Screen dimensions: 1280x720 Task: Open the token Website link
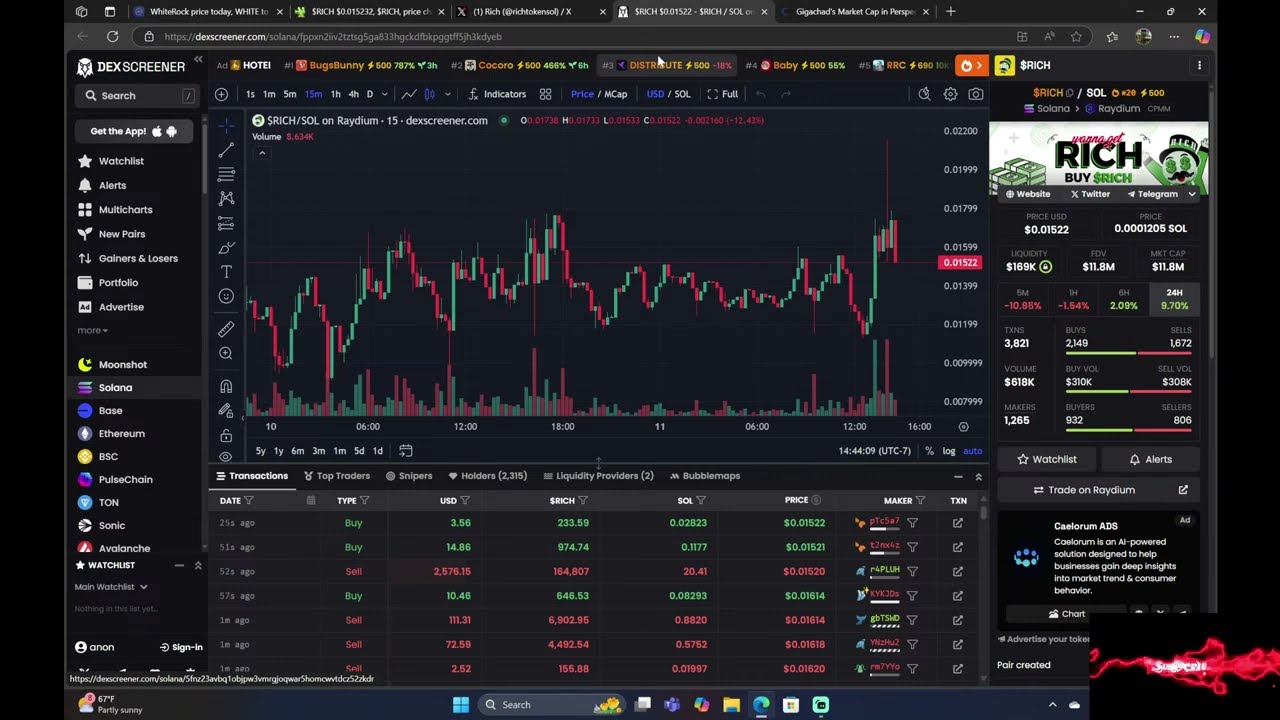coord(1027,194)
